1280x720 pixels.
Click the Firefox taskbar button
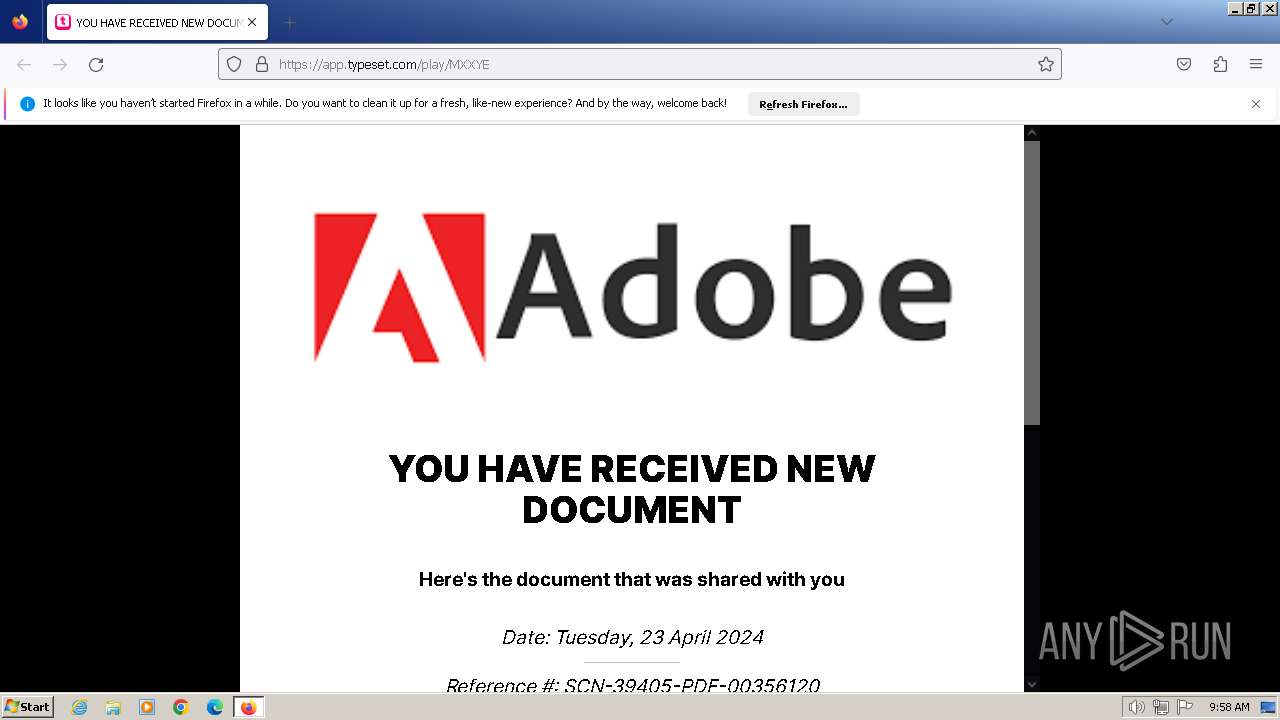pyautogui.click(x=248, y=707)
